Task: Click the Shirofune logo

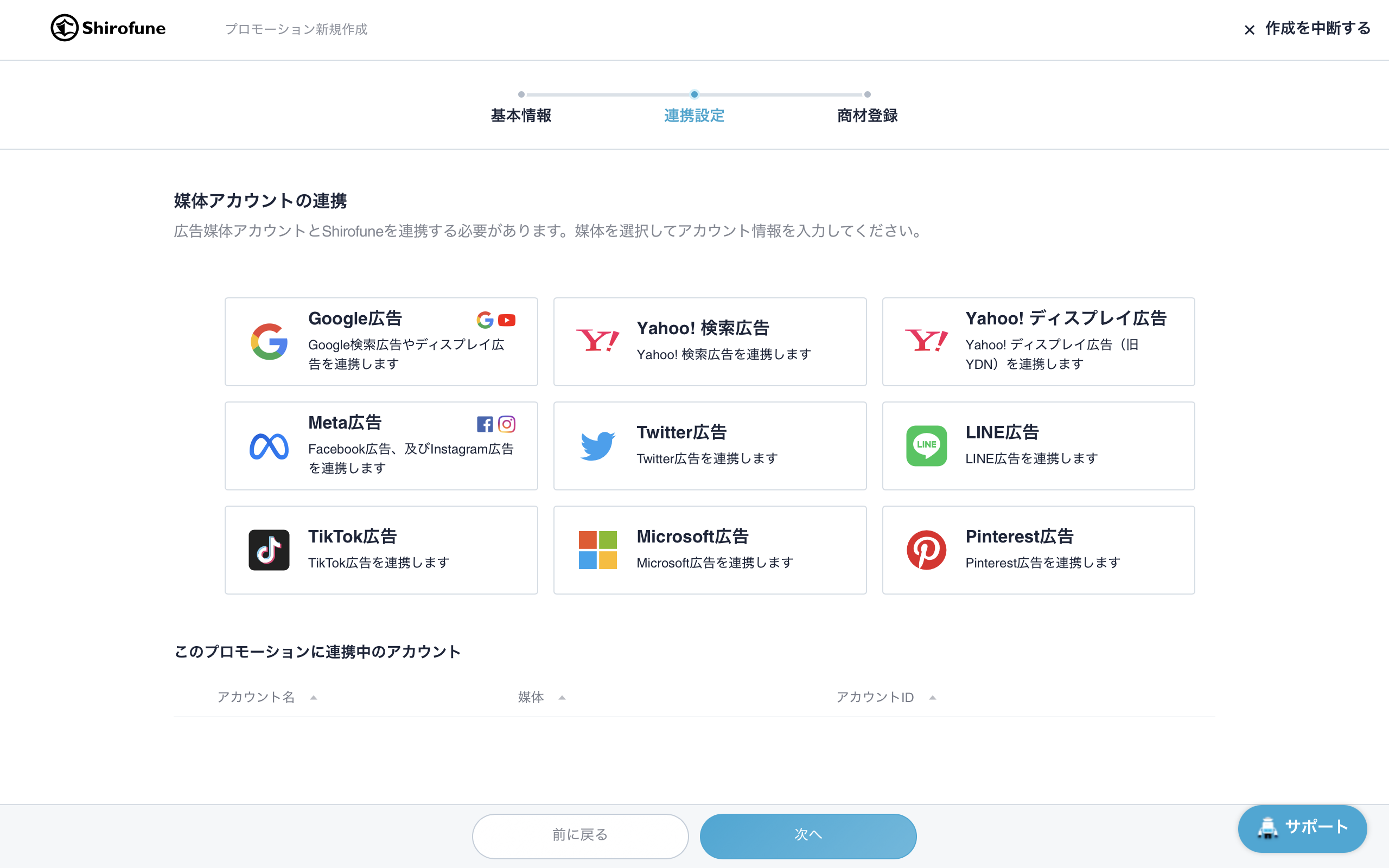Action: 108,28
